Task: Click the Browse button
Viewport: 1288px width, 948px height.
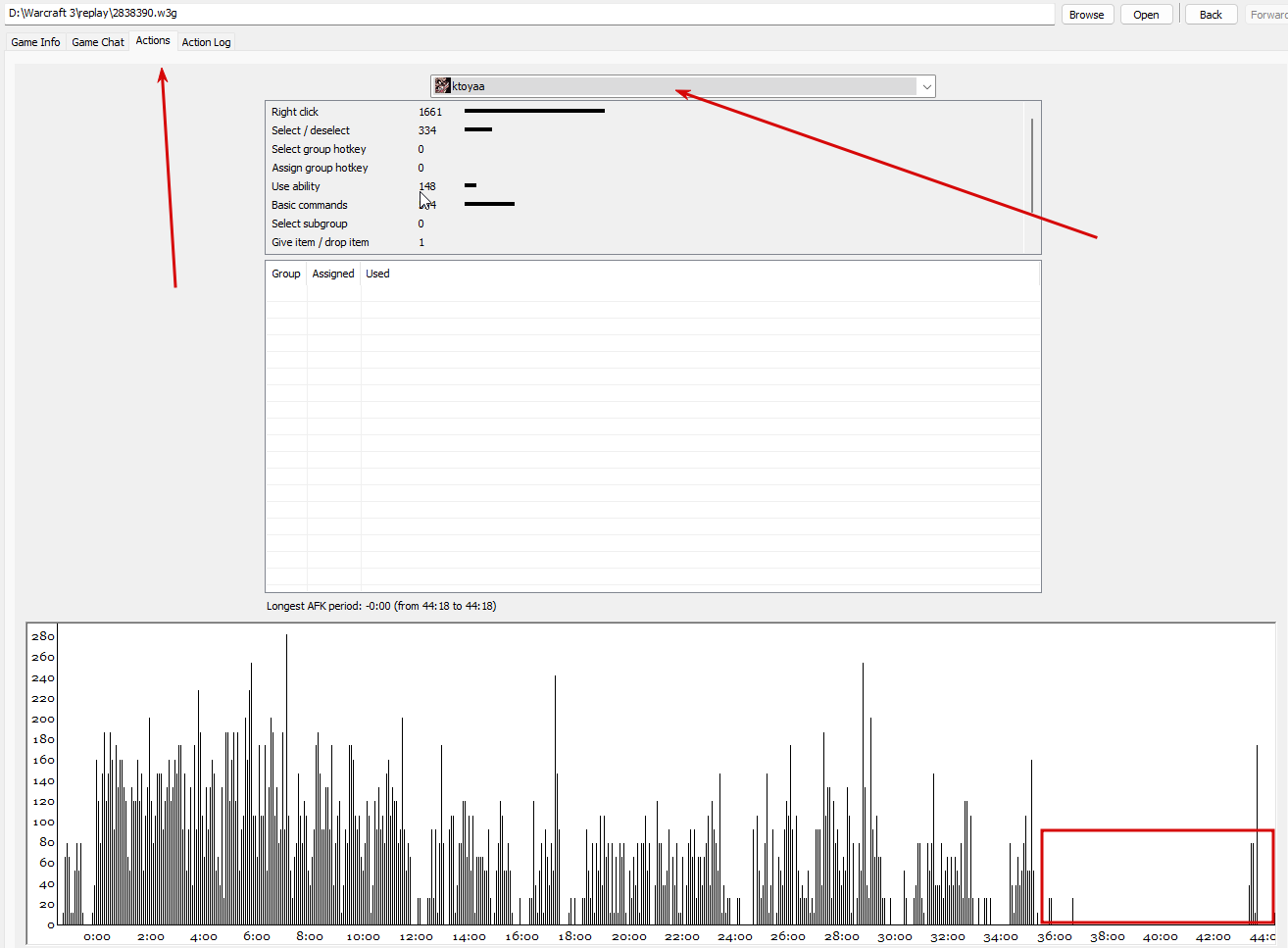Action: tap(1086, 15)
